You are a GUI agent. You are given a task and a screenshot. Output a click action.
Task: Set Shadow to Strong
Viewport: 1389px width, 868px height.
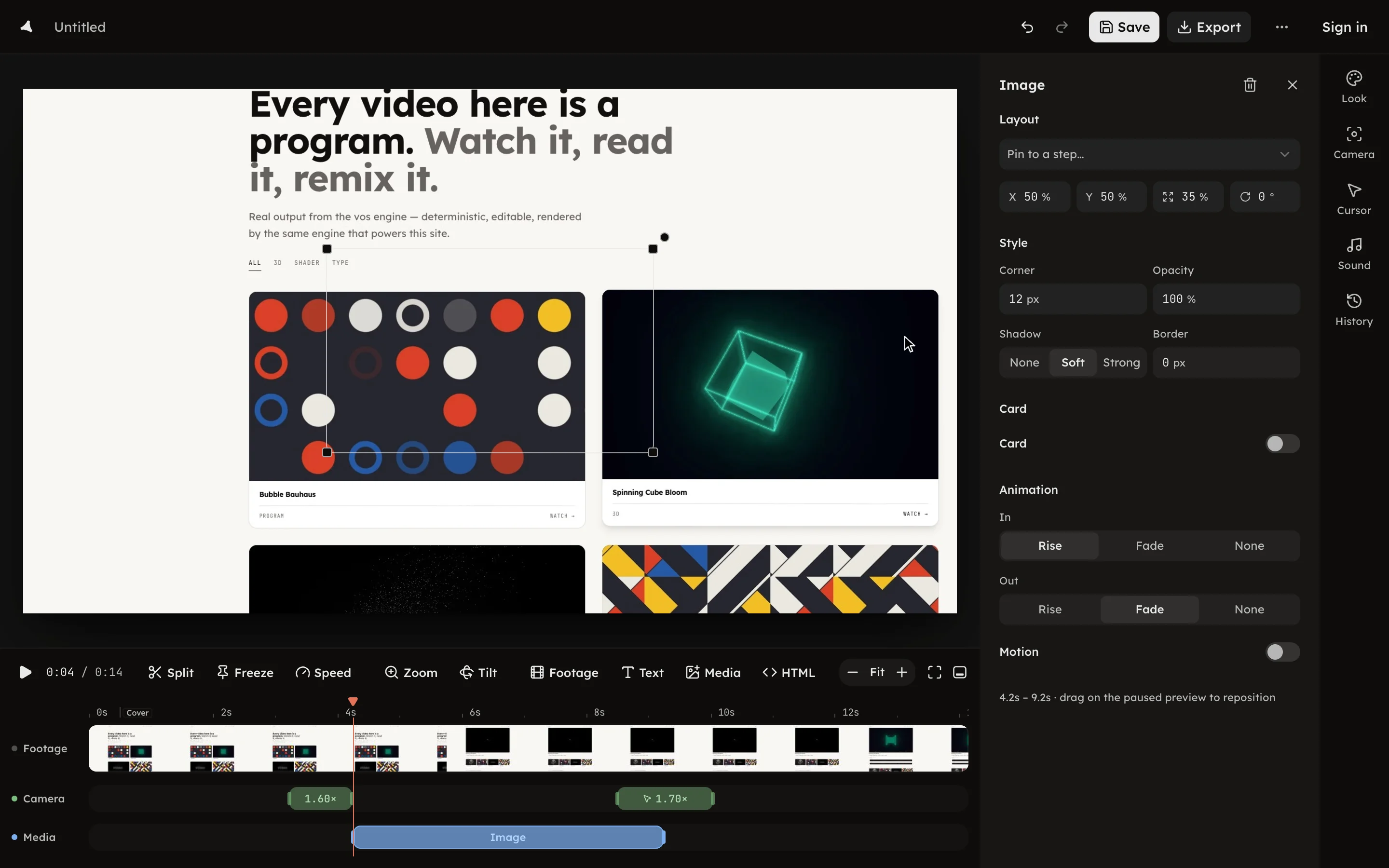click(x=1121, y=362)
